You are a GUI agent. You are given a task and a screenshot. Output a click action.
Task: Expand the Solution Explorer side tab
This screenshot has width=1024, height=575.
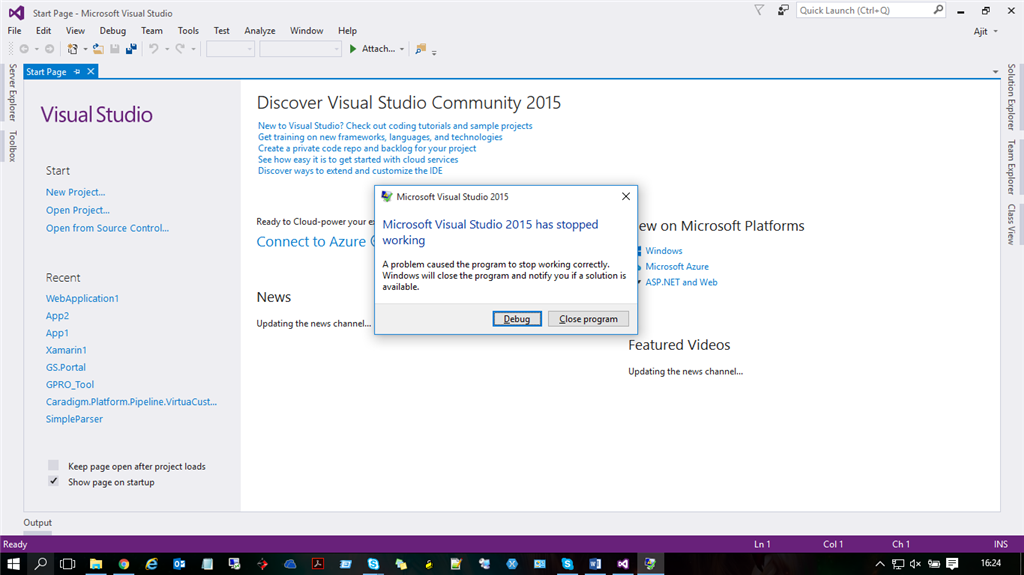click(x=1011, y=96)
